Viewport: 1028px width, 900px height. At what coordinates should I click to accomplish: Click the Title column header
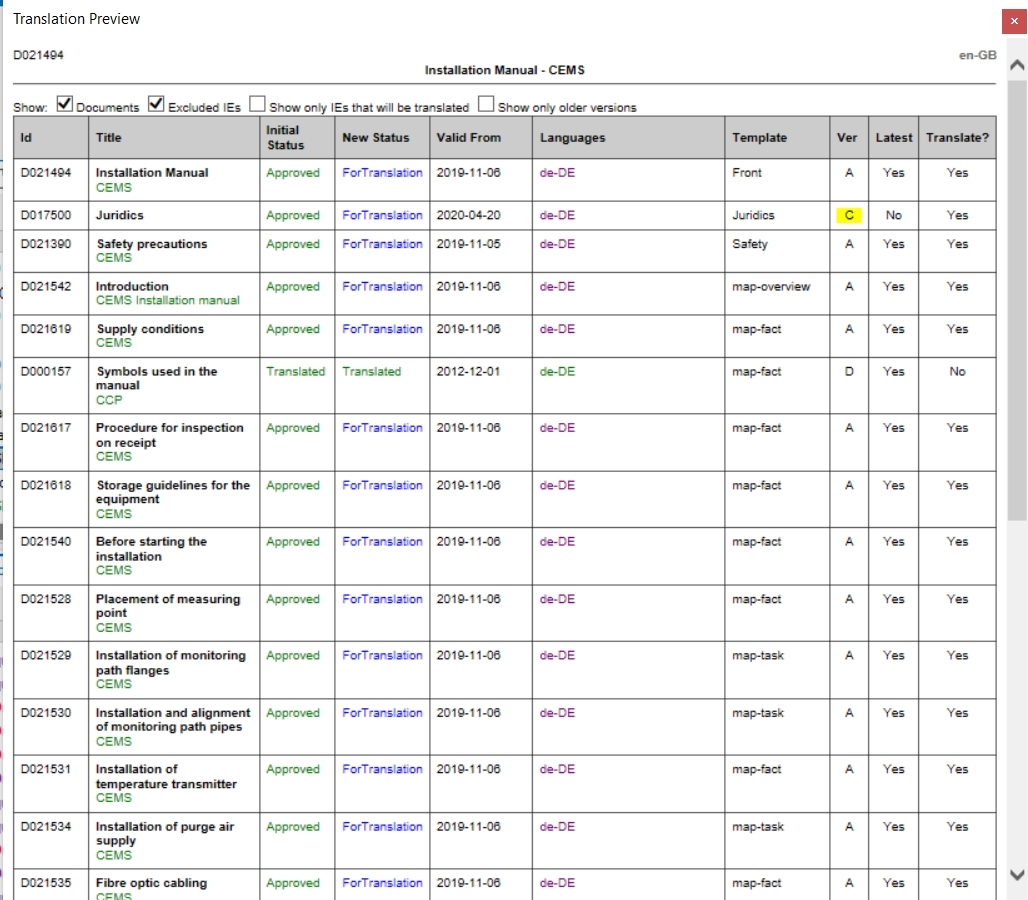[109, 137]
